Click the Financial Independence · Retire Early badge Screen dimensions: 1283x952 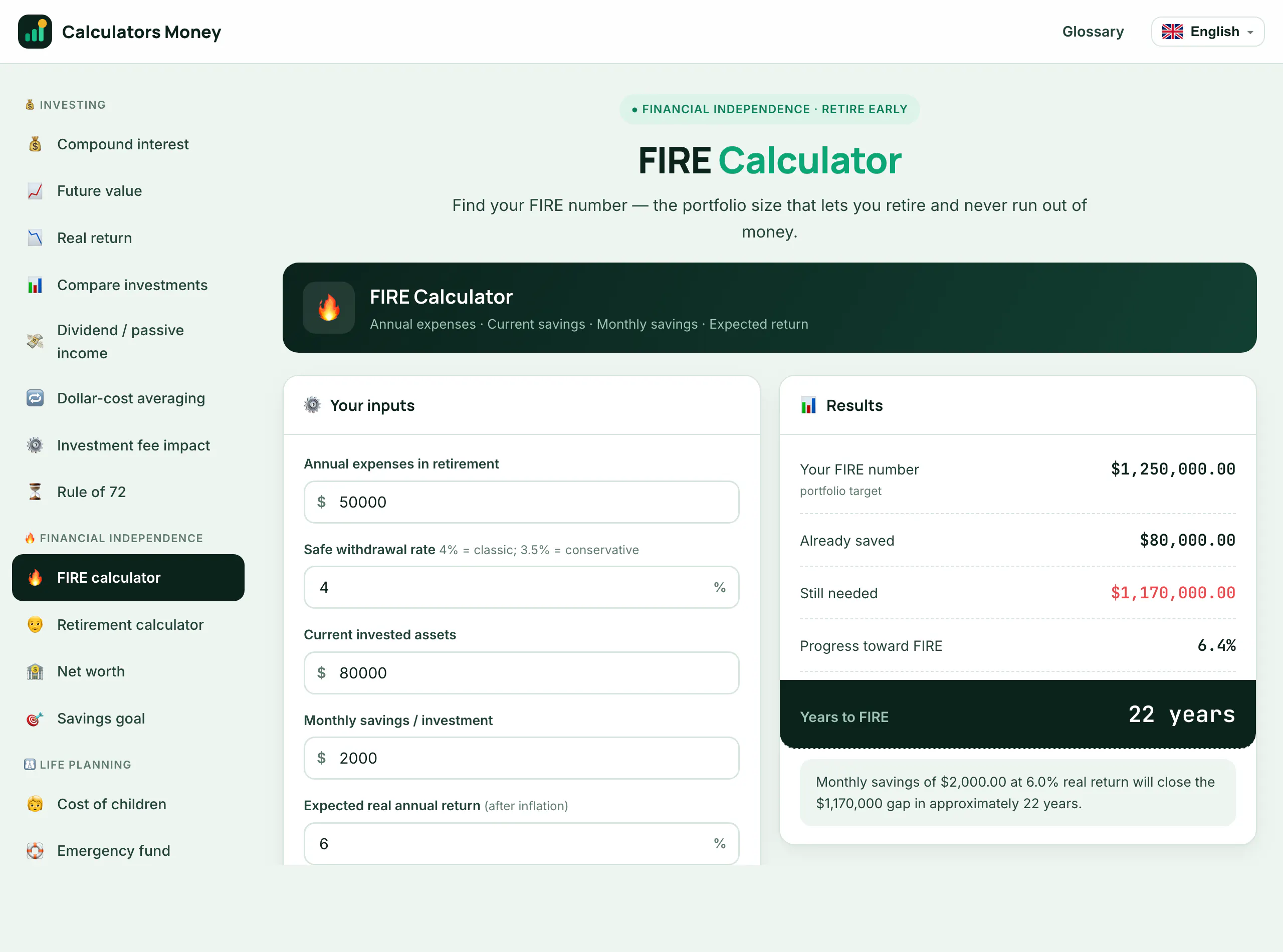click(x=769, y=110)
